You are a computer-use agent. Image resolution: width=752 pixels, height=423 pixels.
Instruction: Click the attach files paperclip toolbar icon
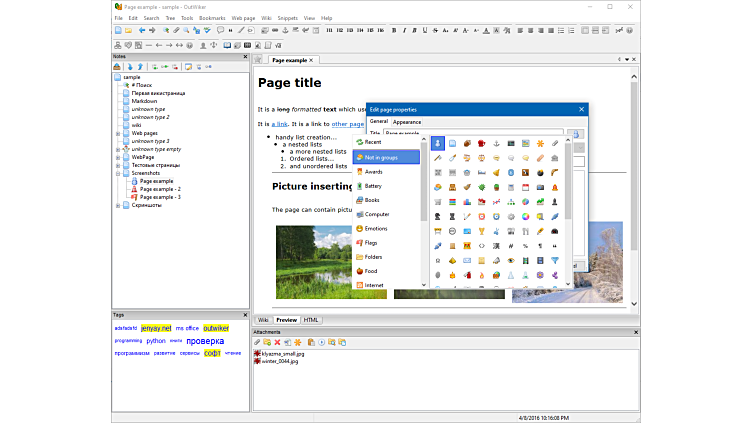[176, 30]
